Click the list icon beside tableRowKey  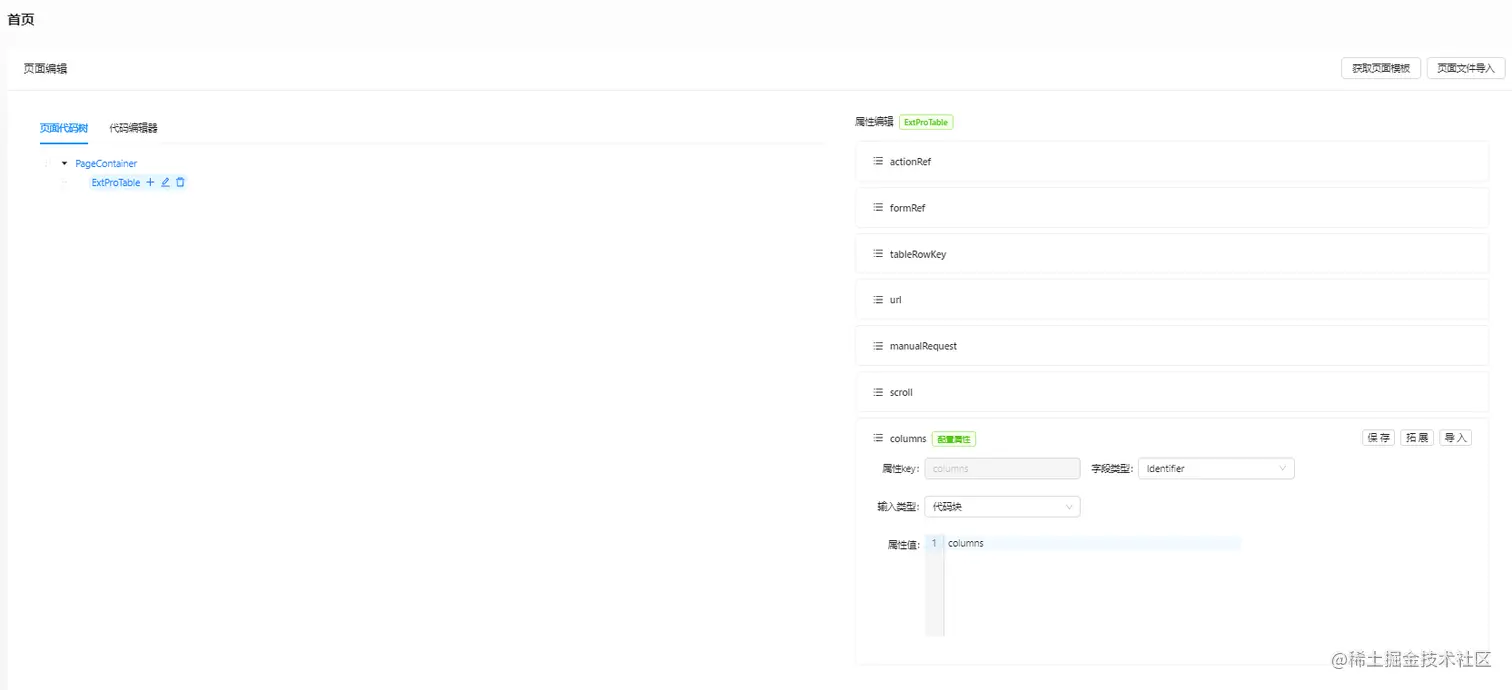click(x=877, y=254)
